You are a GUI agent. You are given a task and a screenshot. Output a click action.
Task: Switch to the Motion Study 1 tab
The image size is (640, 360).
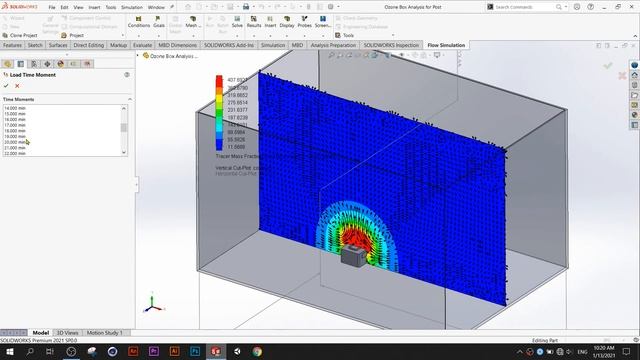pos(105,333)
